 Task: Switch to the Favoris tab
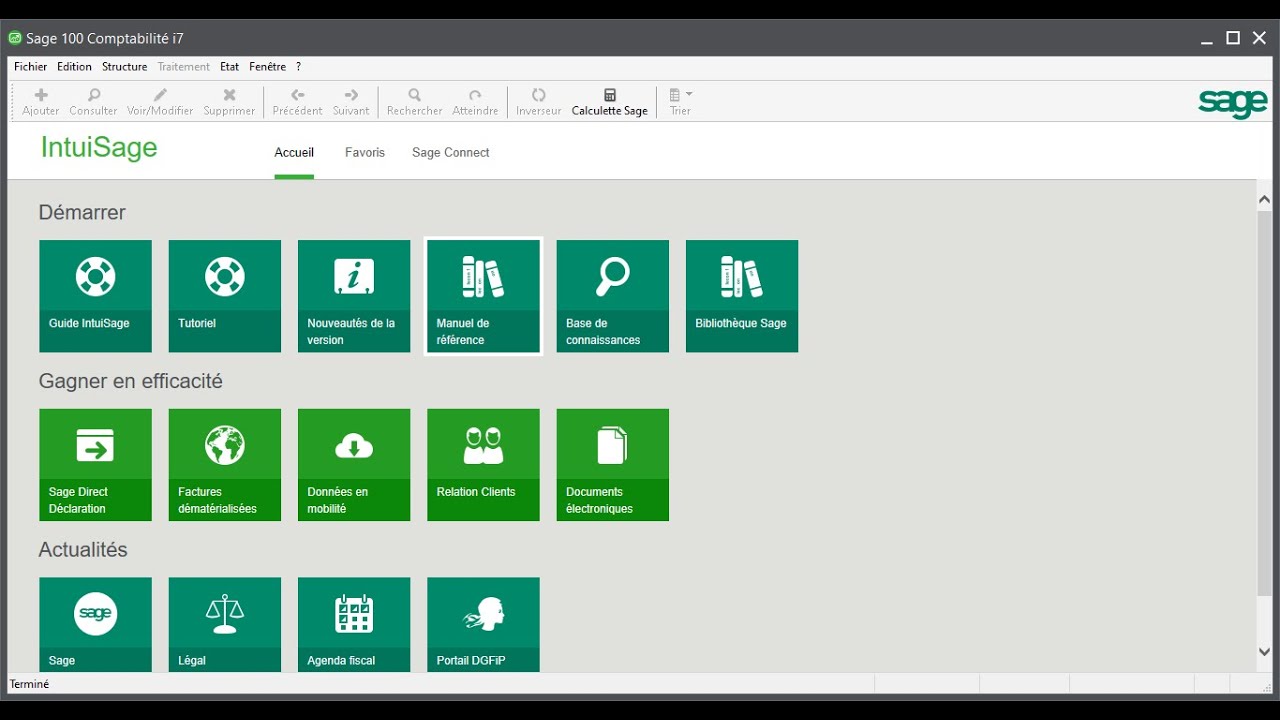364,153
